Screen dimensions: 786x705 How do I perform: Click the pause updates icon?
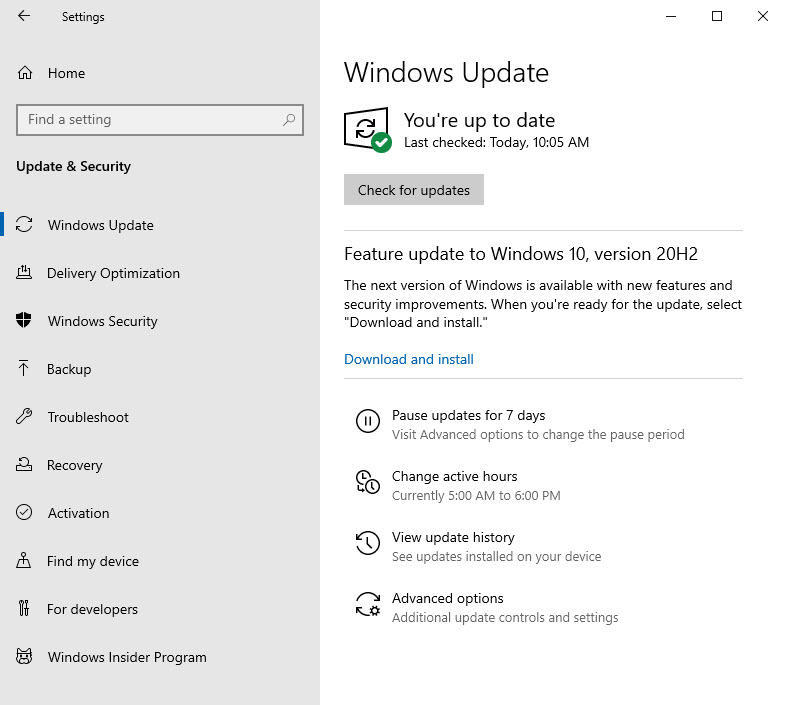[367, 422]
